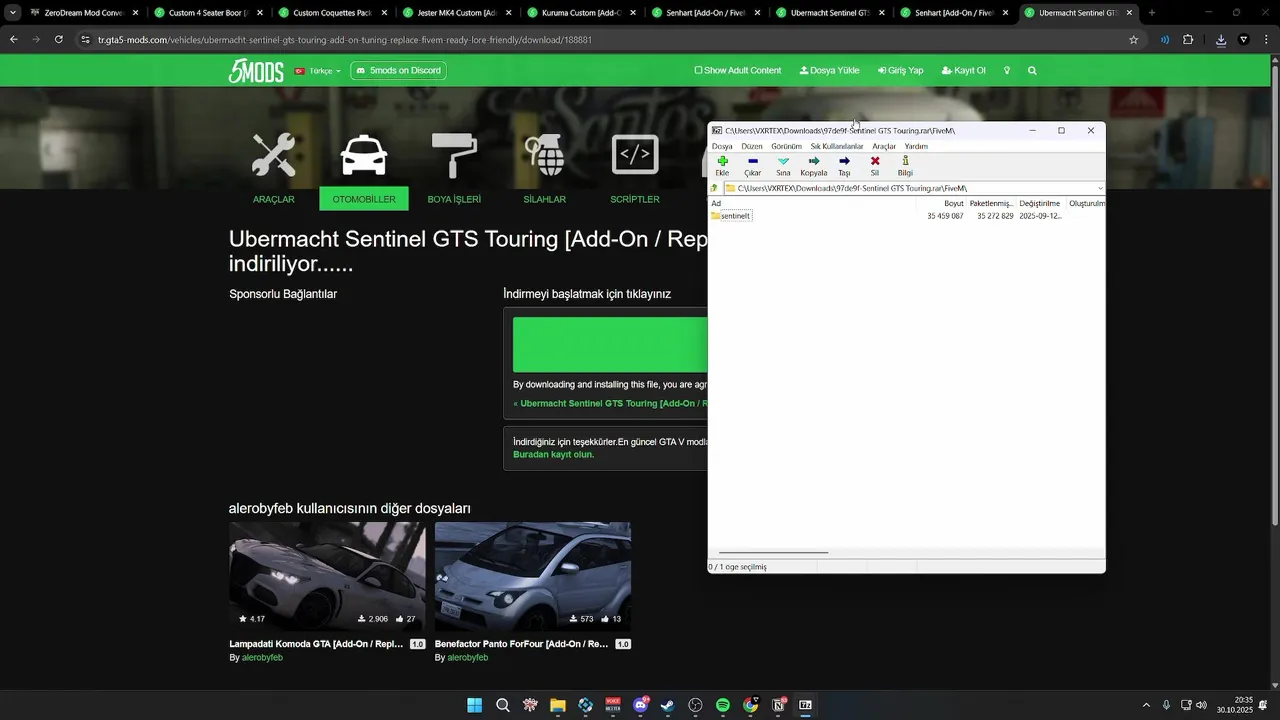
Task: Switch to the Custom Coquettes Pack tab
Action: tap(332, 13)
